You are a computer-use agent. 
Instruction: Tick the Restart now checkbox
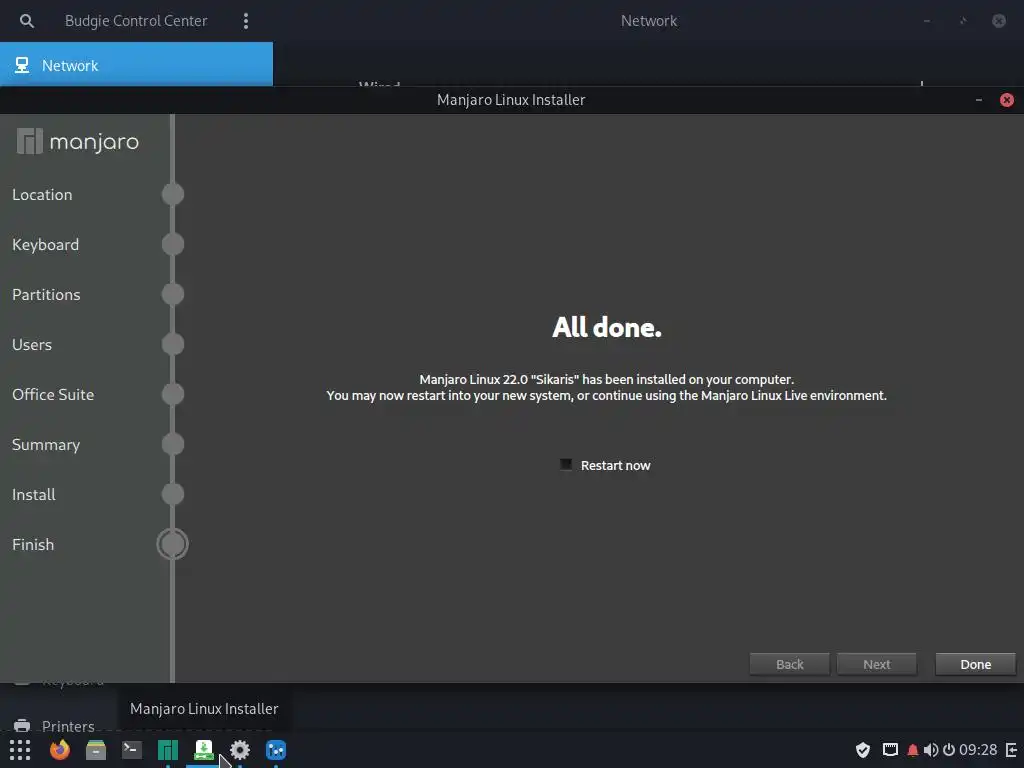pyautogui.click(x=566, y=464)
